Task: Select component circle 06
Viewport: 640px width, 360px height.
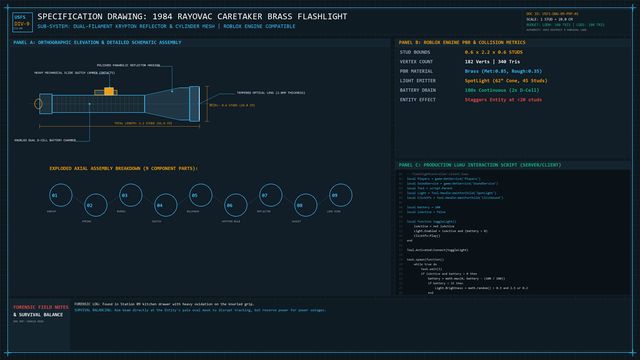Action: click(236, 205)
